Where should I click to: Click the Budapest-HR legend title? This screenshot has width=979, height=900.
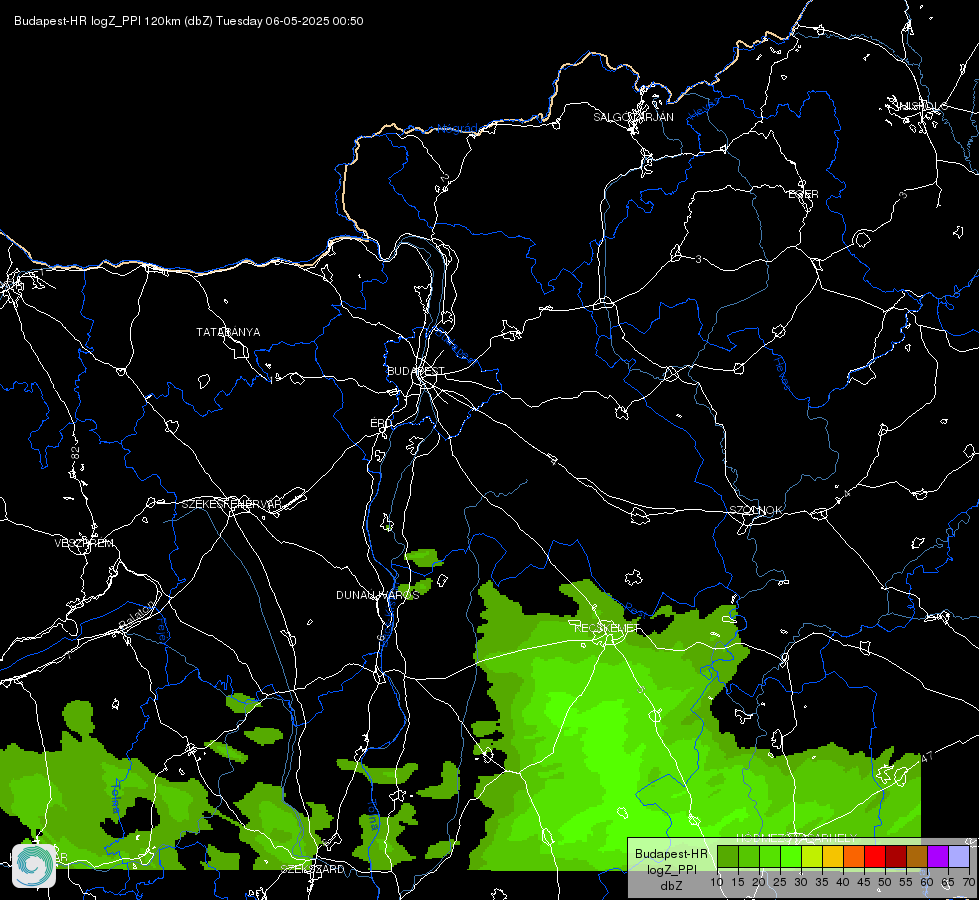(671, 854)
